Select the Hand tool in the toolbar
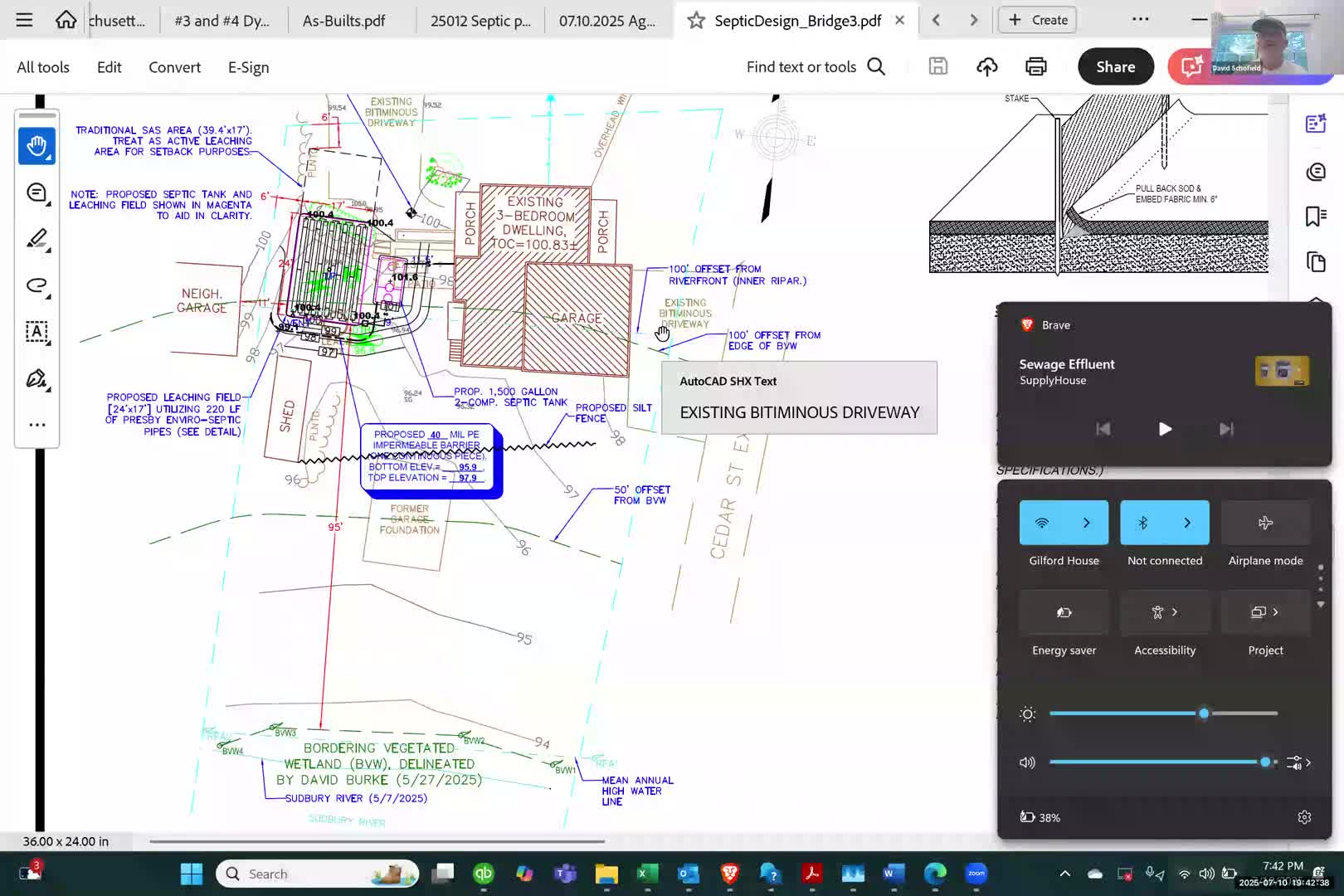The image size is (1344, 896). tap(37, 145)
